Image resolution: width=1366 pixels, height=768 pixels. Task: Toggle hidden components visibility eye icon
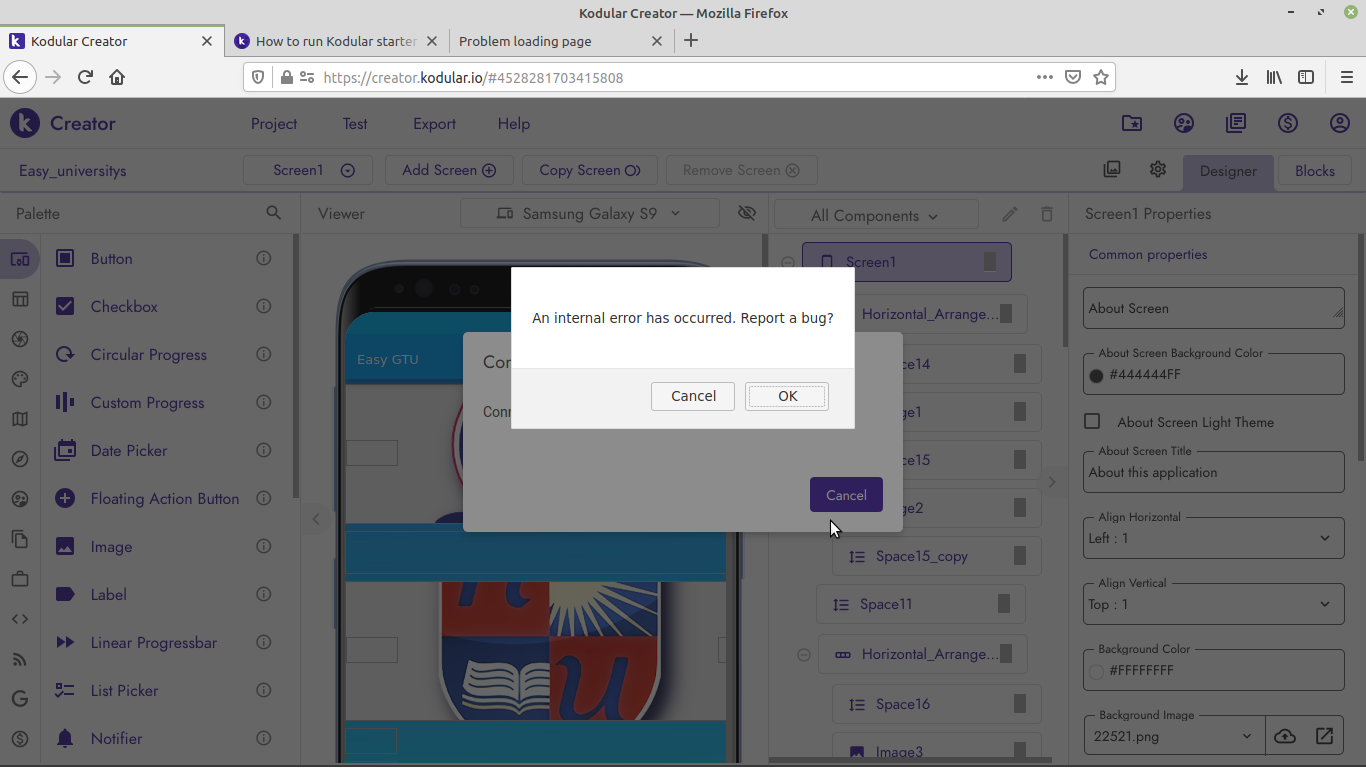[x=746, y=213]
